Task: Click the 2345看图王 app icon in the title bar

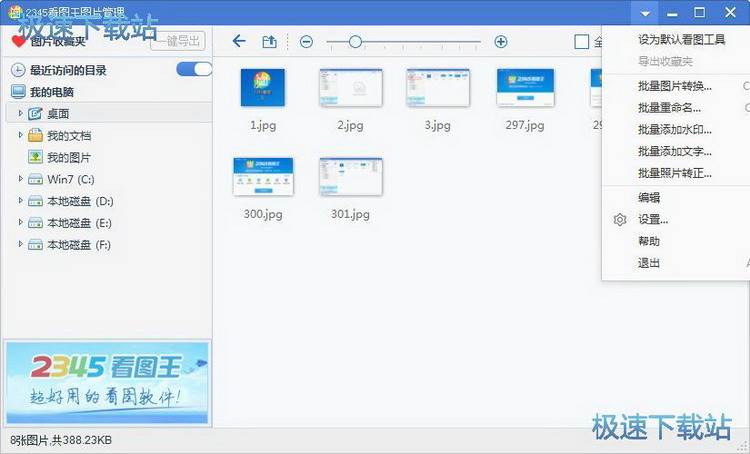Action: tap(16, 12)
